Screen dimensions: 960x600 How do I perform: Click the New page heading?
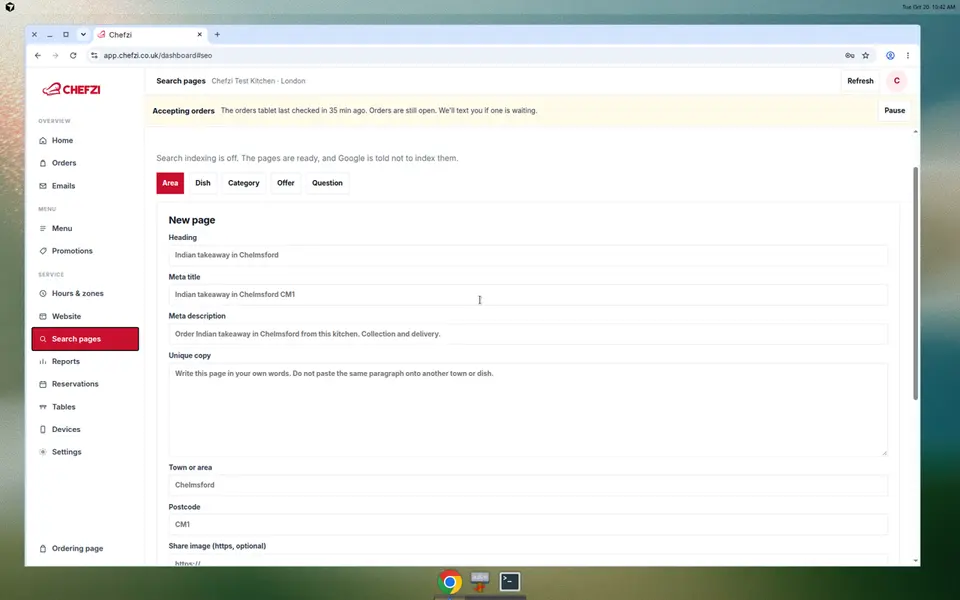pyautogui.click(x=192, y=220)
